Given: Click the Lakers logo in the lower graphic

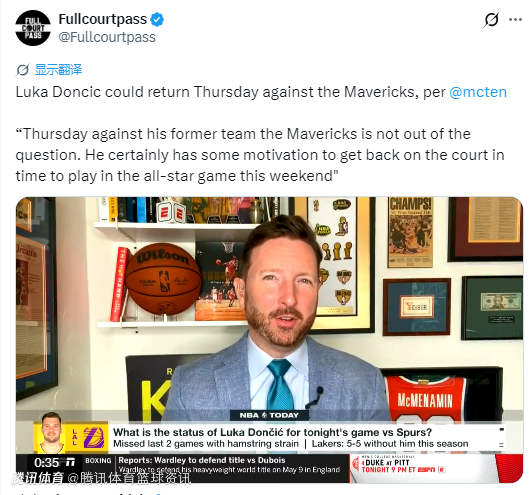Looking at the screenshot, I should coord(94,437).
